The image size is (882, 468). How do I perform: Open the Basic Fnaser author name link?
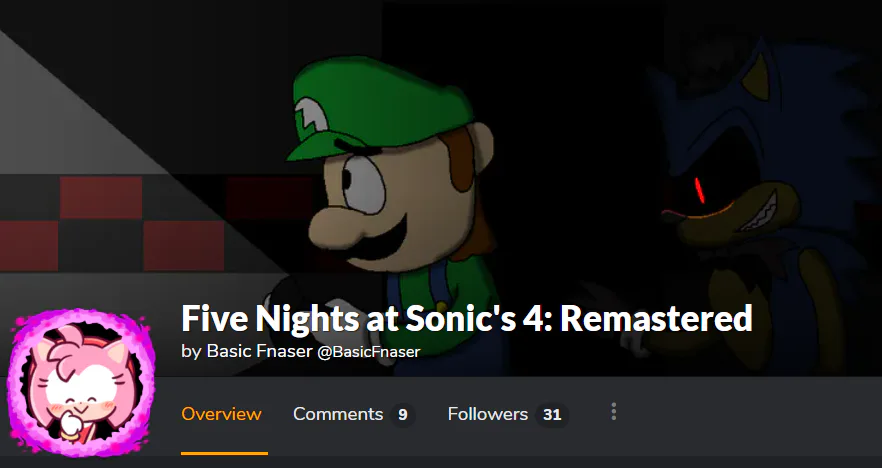pyautogui.click(x=259, y=352)
